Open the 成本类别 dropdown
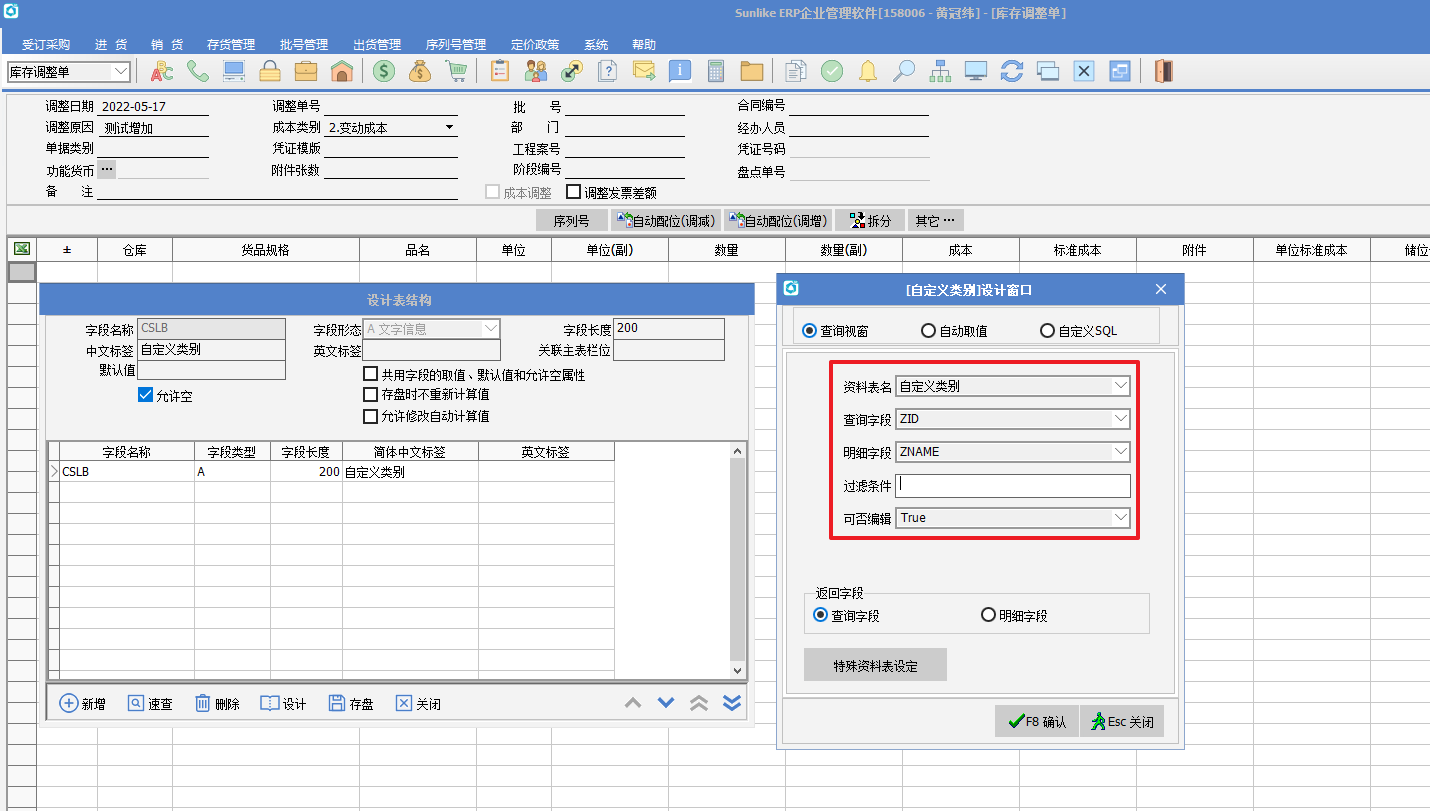 coord(449,127)
